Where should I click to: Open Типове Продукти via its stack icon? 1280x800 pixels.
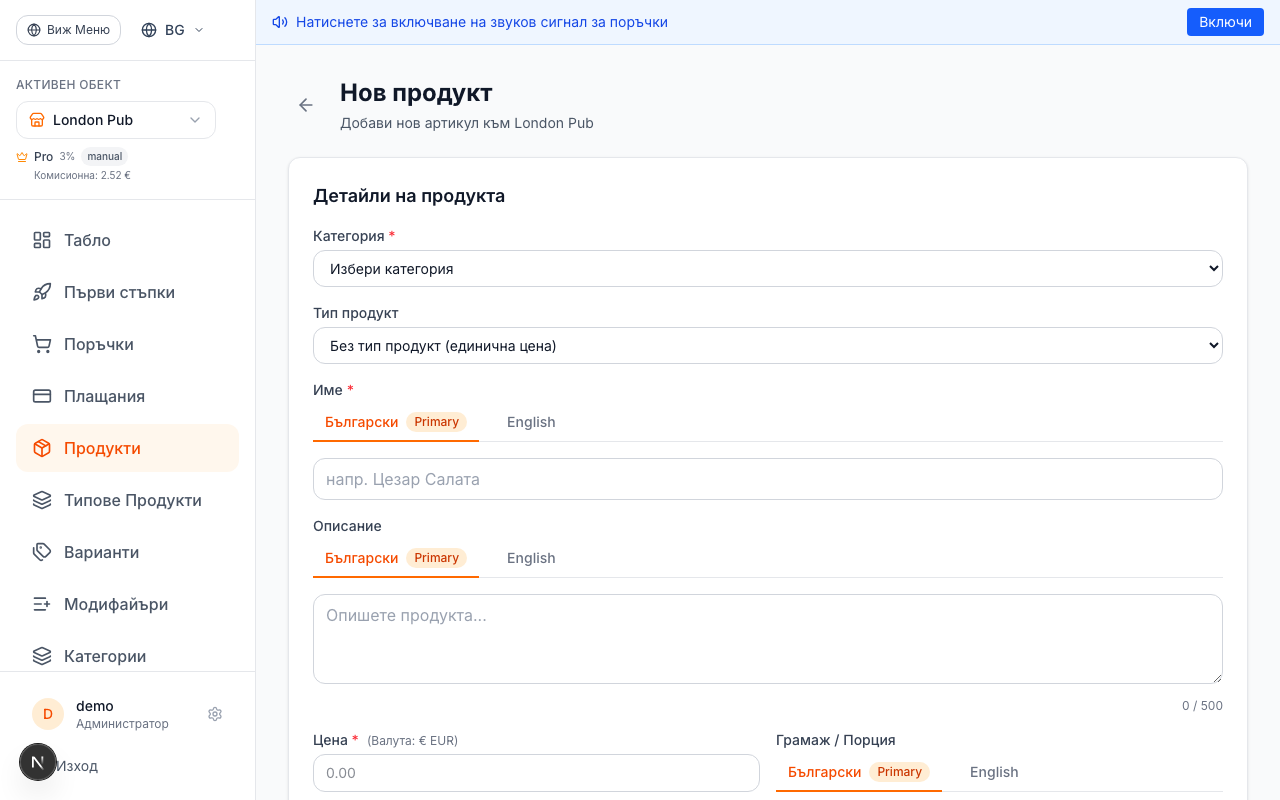pos(41,500)
